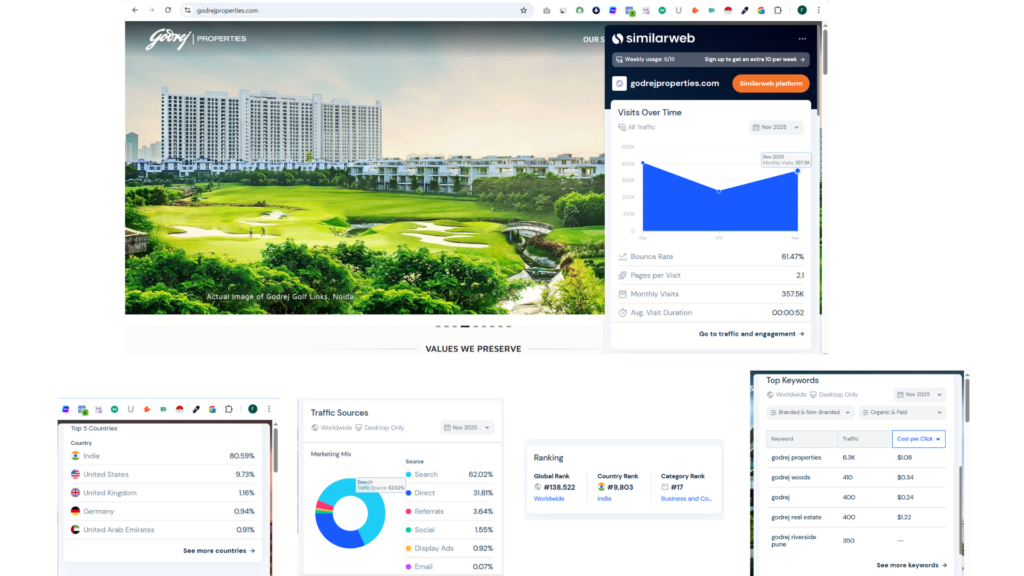
Task: Open the Similarweb extension three-dot menu
Action: [802, 38]
